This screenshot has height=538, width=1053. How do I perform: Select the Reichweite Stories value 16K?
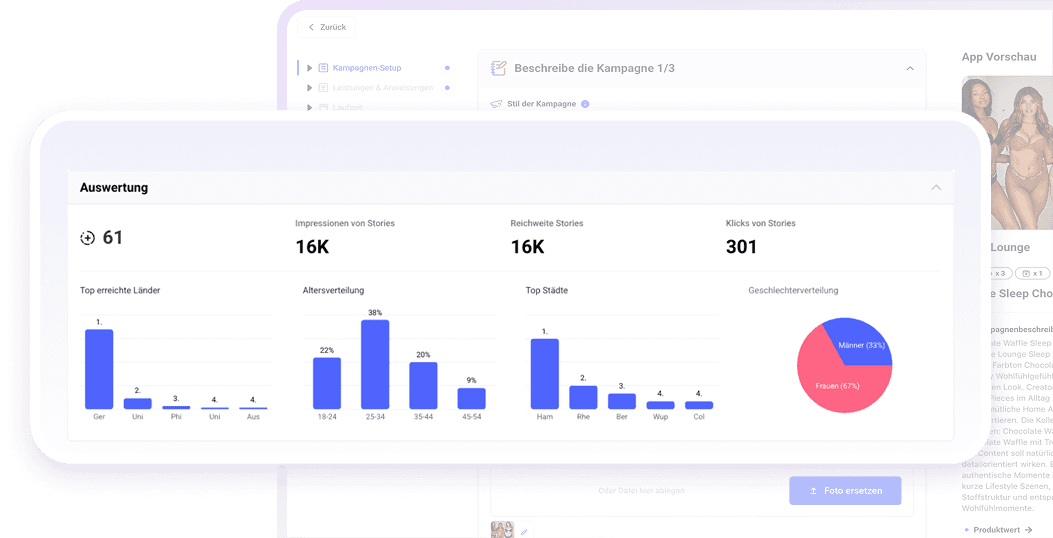point(527,247)
